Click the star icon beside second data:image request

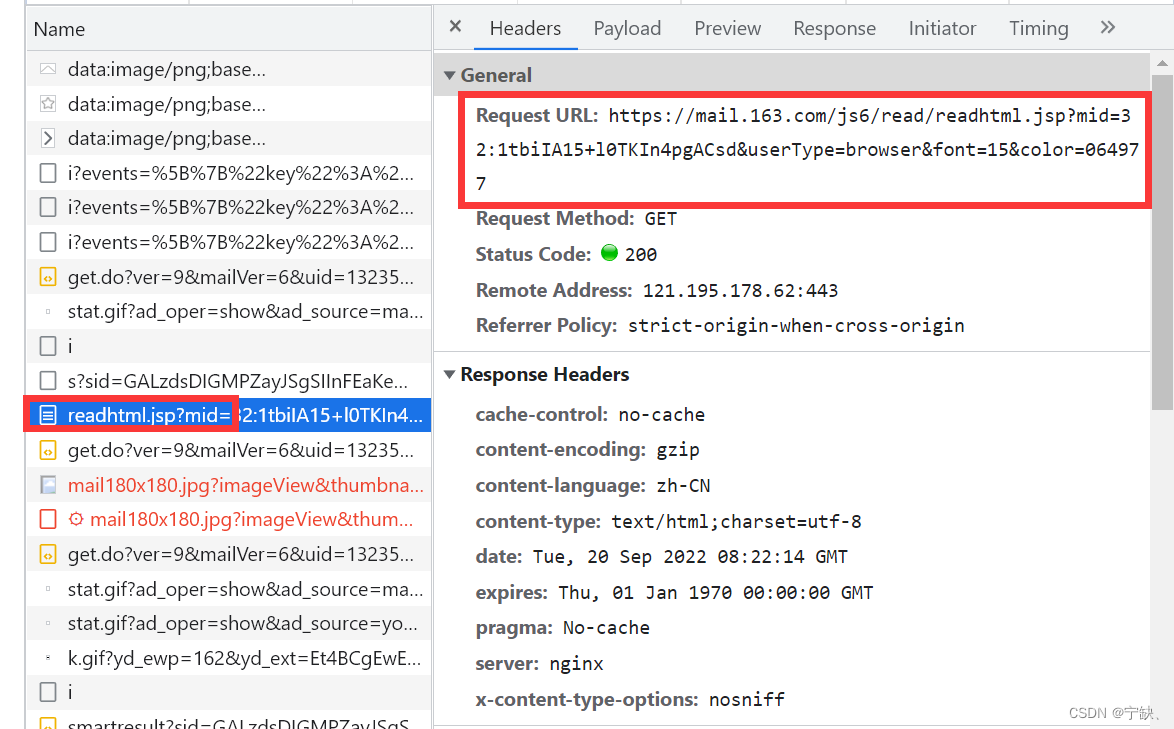[x=46, y=103]
